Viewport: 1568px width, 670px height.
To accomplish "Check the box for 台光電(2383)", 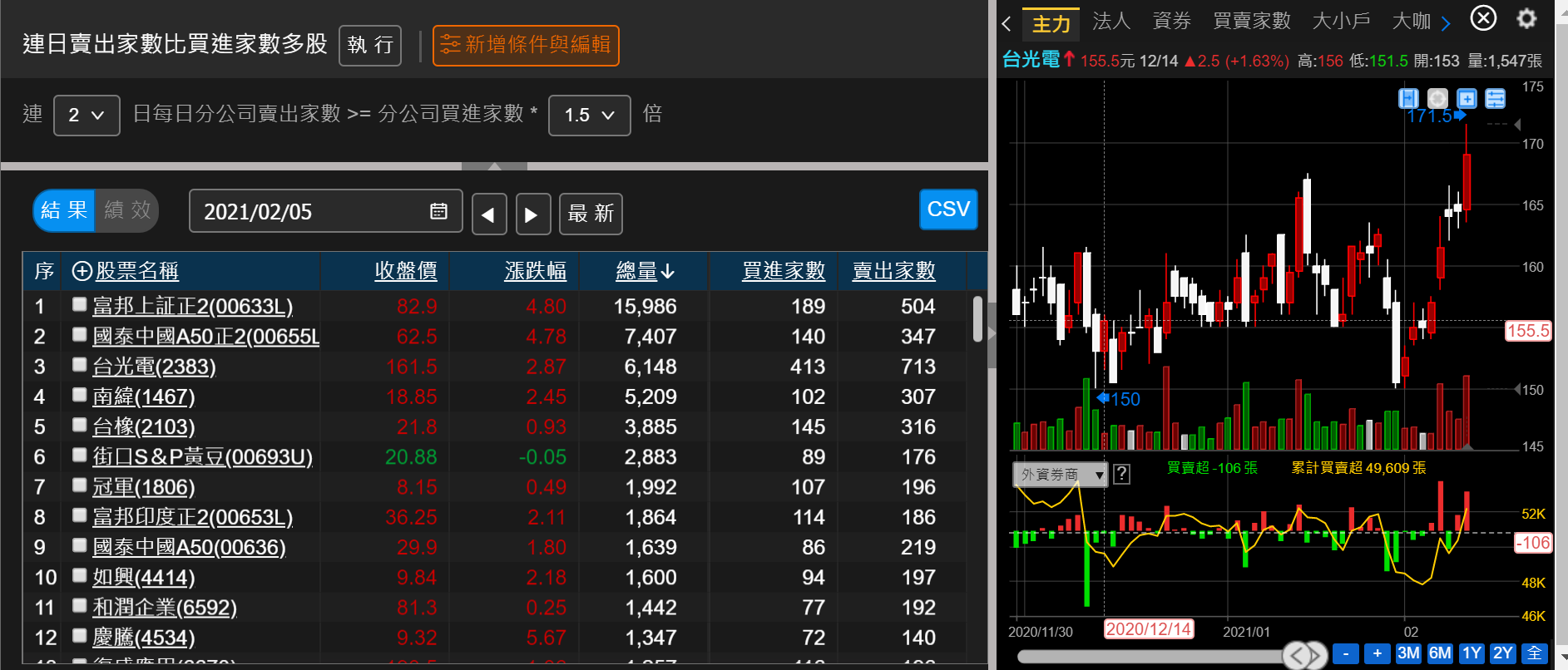I will (x=79, y=364).
